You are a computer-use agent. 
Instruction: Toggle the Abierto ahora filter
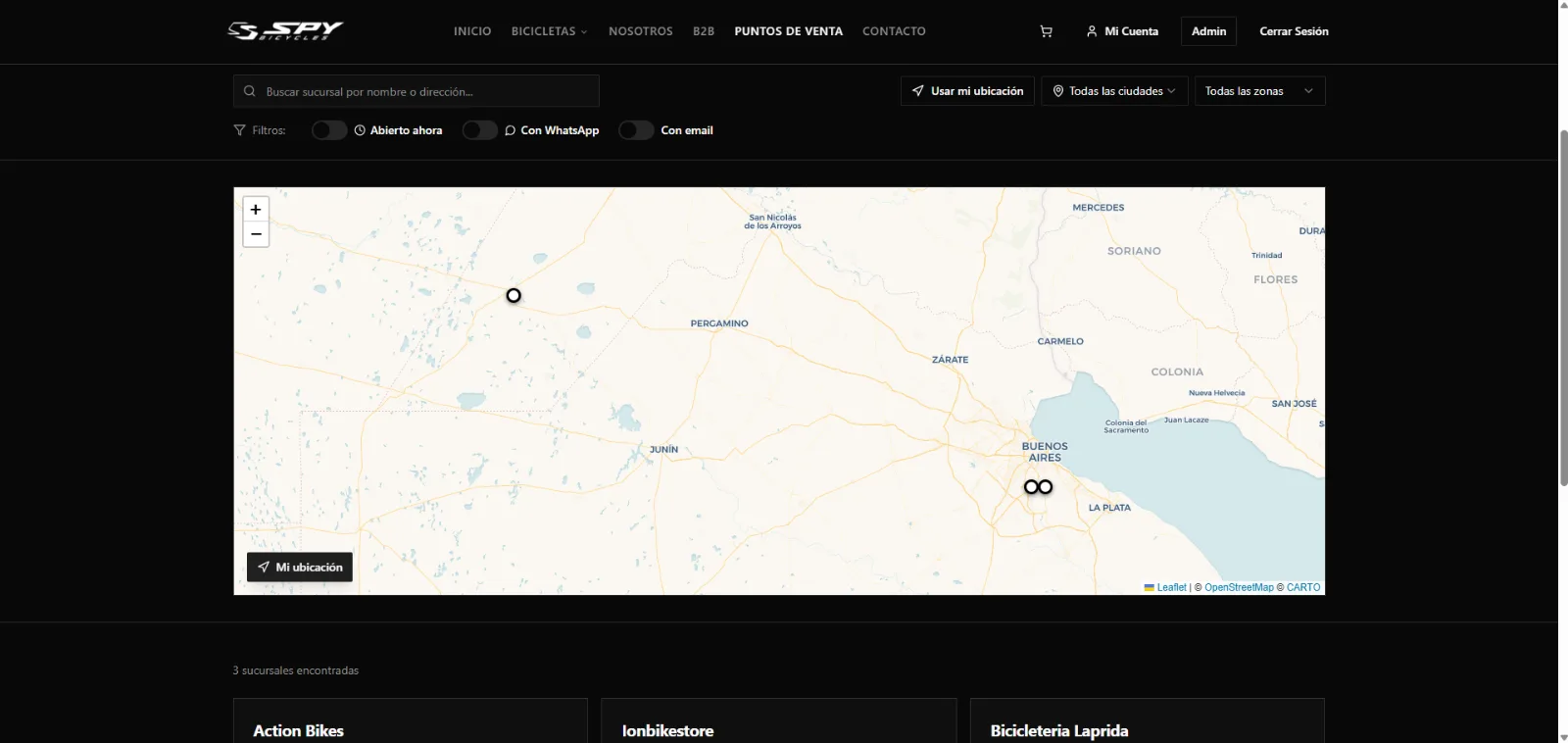coord(329,130)
